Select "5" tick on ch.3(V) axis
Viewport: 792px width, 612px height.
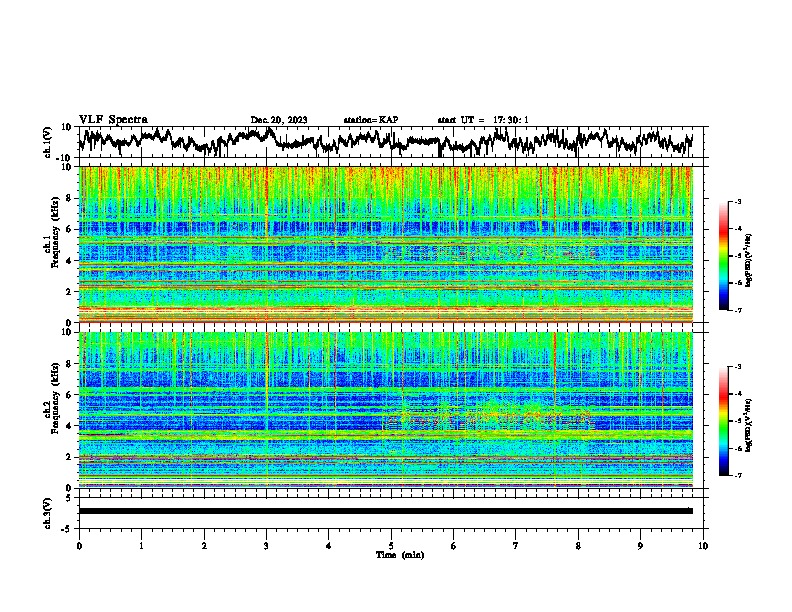(69, 498)
